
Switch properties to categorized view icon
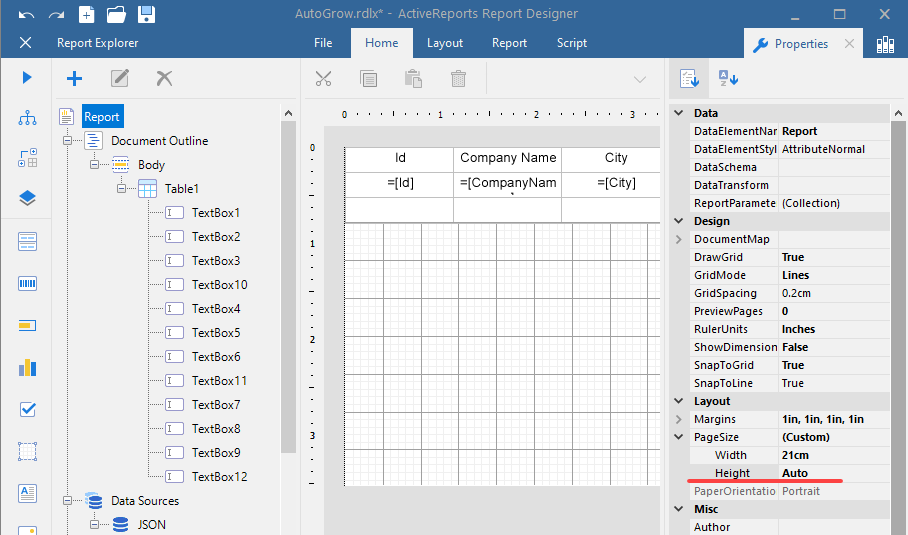pos(689,78)
